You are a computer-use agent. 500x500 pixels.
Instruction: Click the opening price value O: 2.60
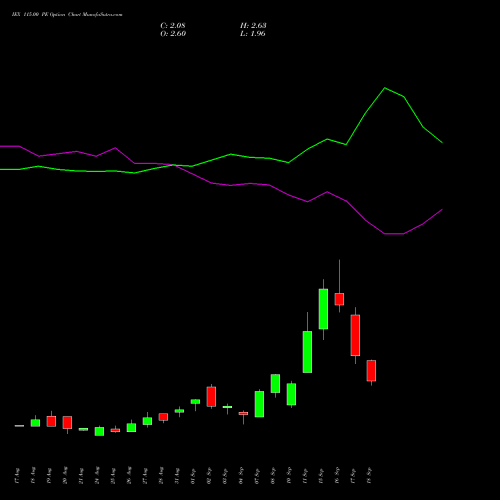click(x=173, y=34)
